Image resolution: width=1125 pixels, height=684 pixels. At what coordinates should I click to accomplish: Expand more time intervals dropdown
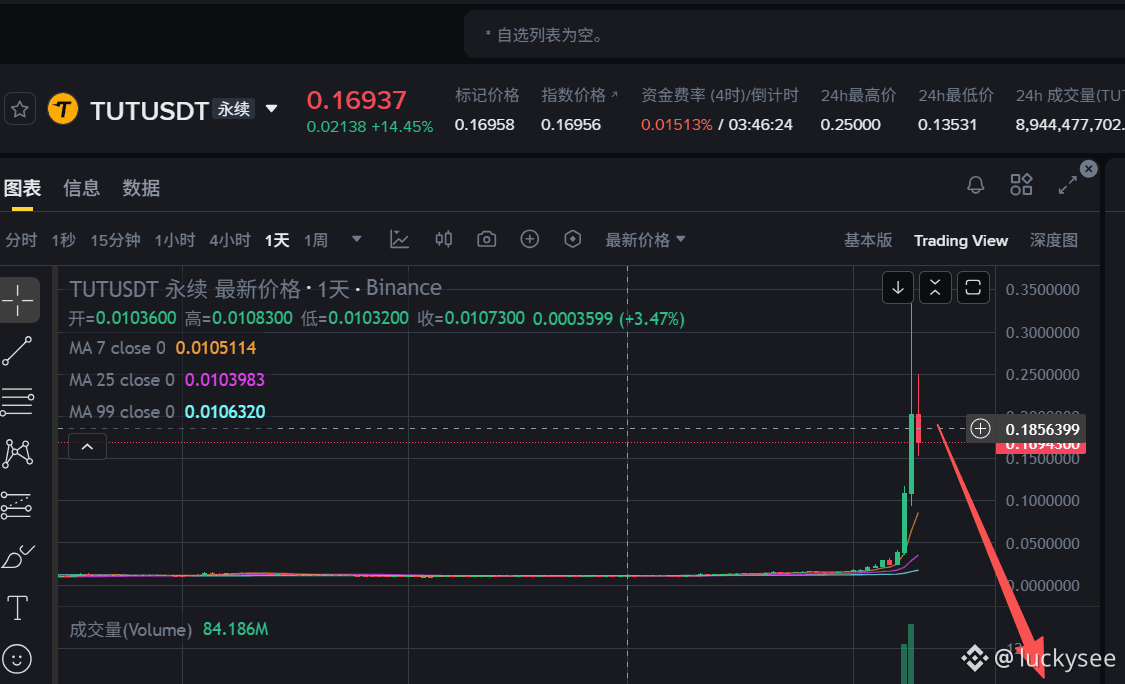point(357,239)
